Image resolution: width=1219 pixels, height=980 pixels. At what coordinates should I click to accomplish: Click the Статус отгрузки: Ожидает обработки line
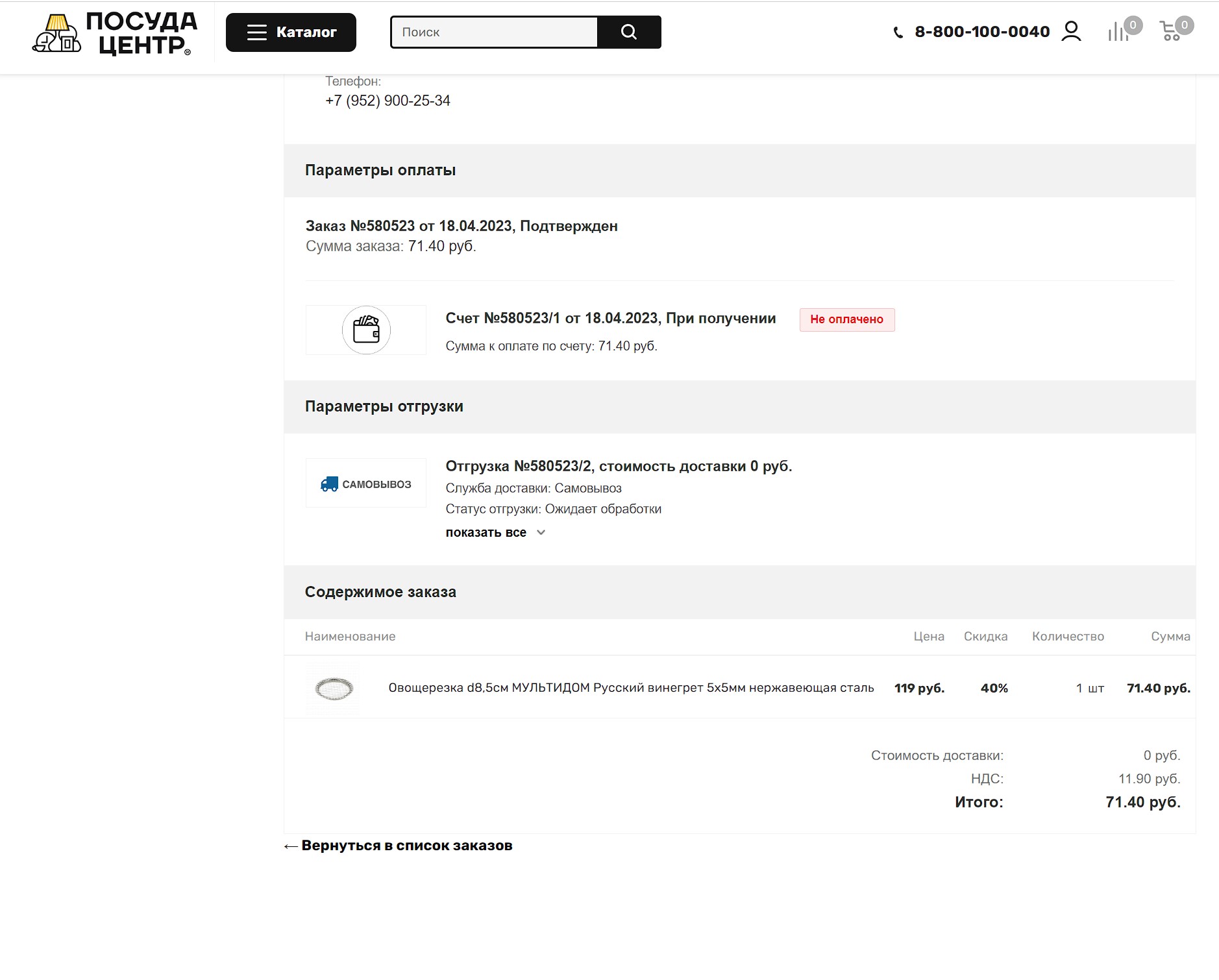tap(554, 509)
